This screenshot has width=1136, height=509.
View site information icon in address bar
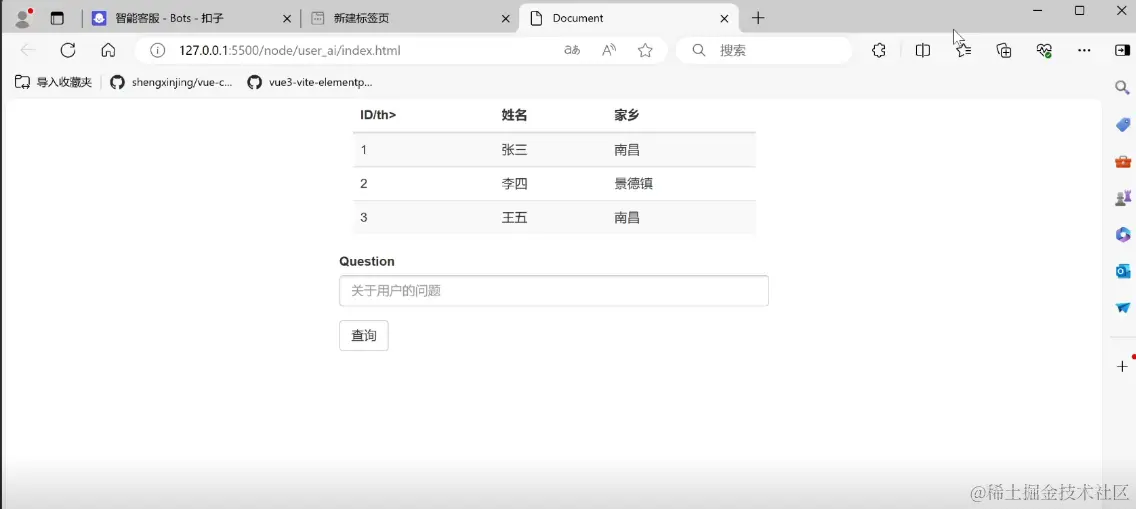pyautogui.click(x=157, y=51)
